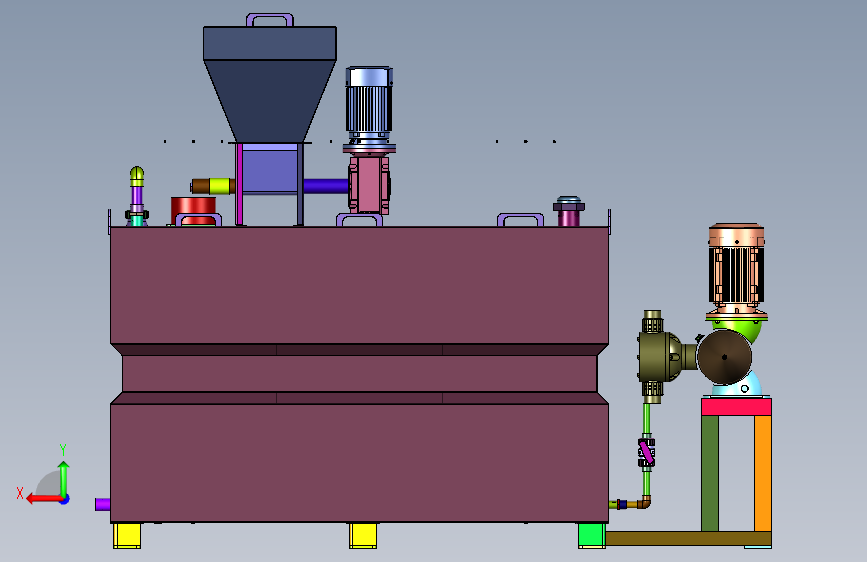Image resolution: width=867 pixels, height=562 pixels.
Task: Select the purple outlet stub on the tank side
Action: (x=103, y=504)
